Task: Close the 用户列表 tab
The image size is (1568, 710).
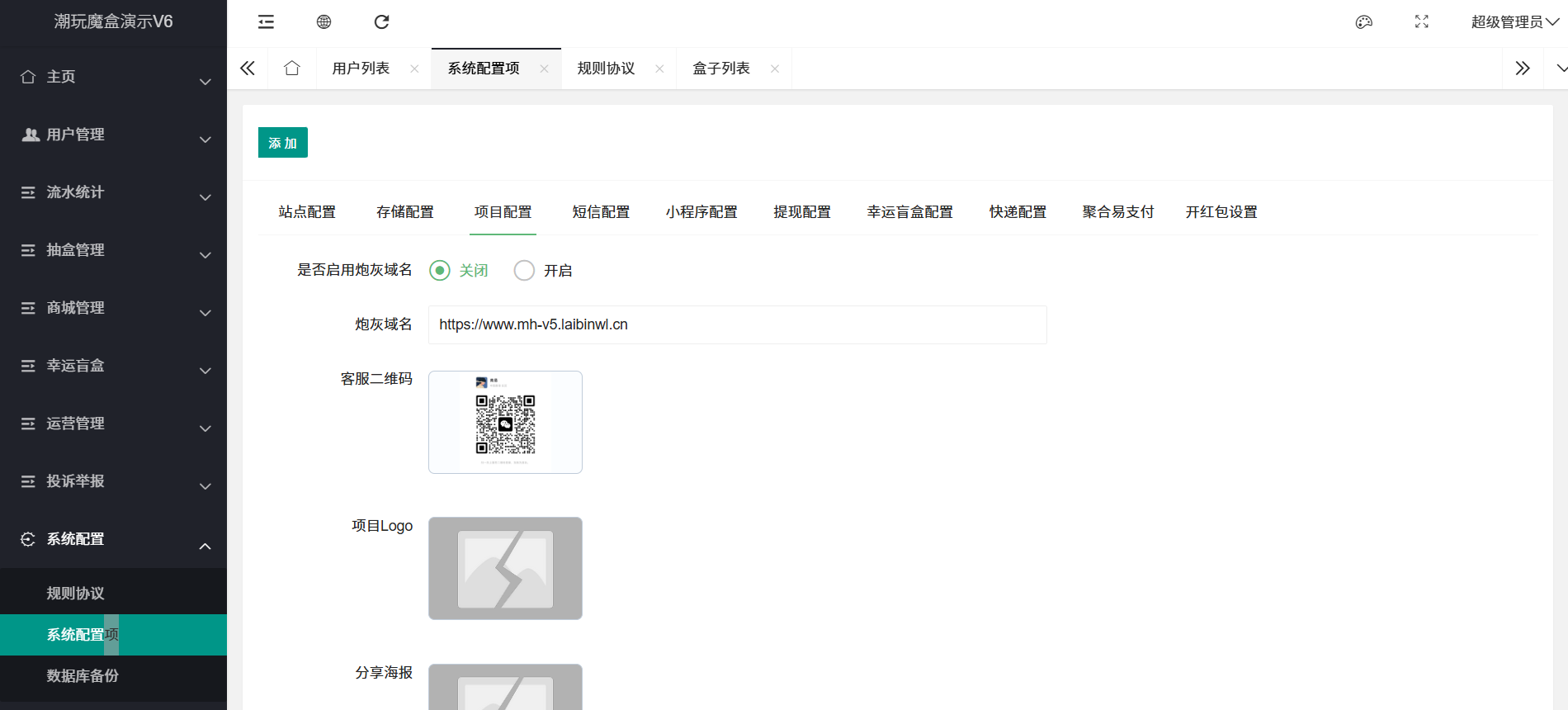Action: pyautogui.click(x=414, y=69)
